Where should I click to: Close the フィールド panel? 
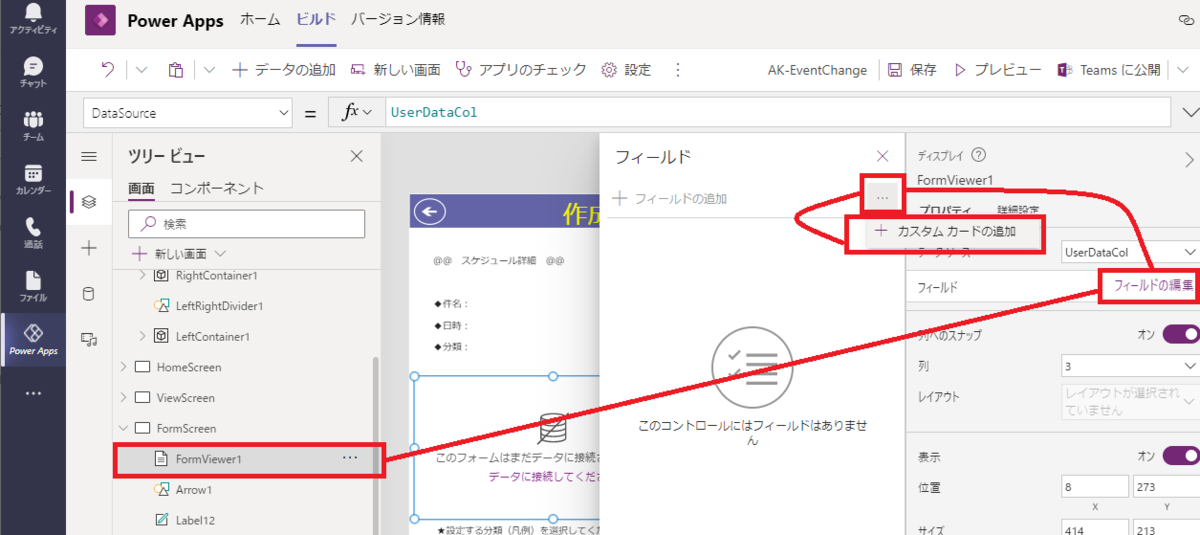point(882,156)
